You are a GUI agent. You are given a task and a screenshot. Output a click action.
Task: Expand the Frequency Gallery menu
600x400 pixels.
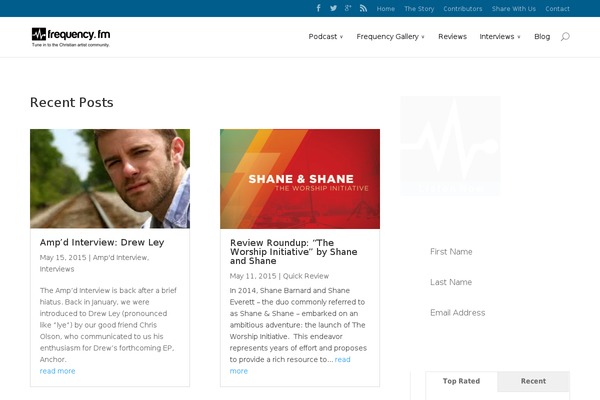pyautogui.click(x=390, y=36)
